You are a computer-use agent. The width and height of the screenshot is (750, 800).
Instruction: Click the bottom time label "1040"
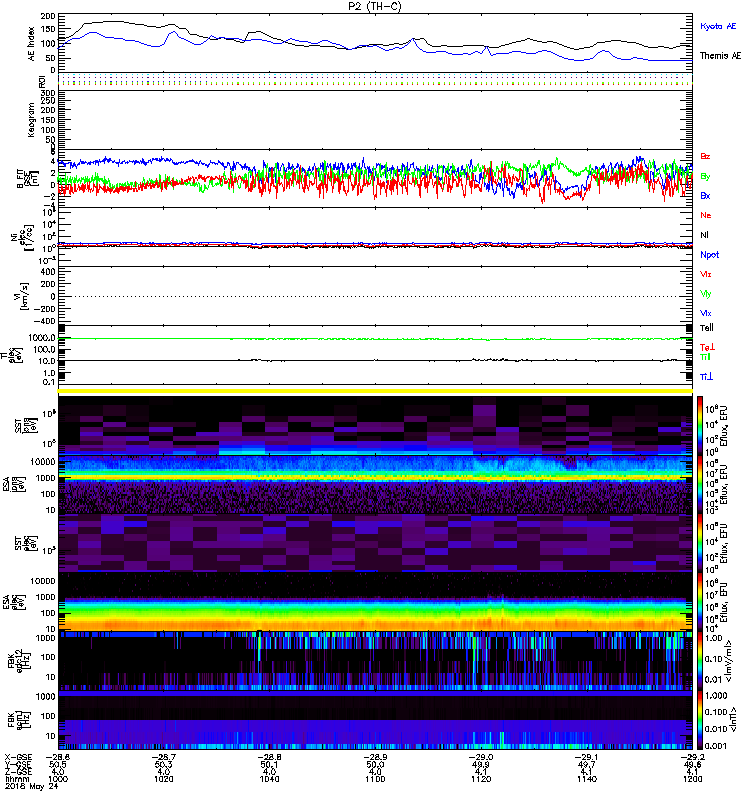point(269,779)
